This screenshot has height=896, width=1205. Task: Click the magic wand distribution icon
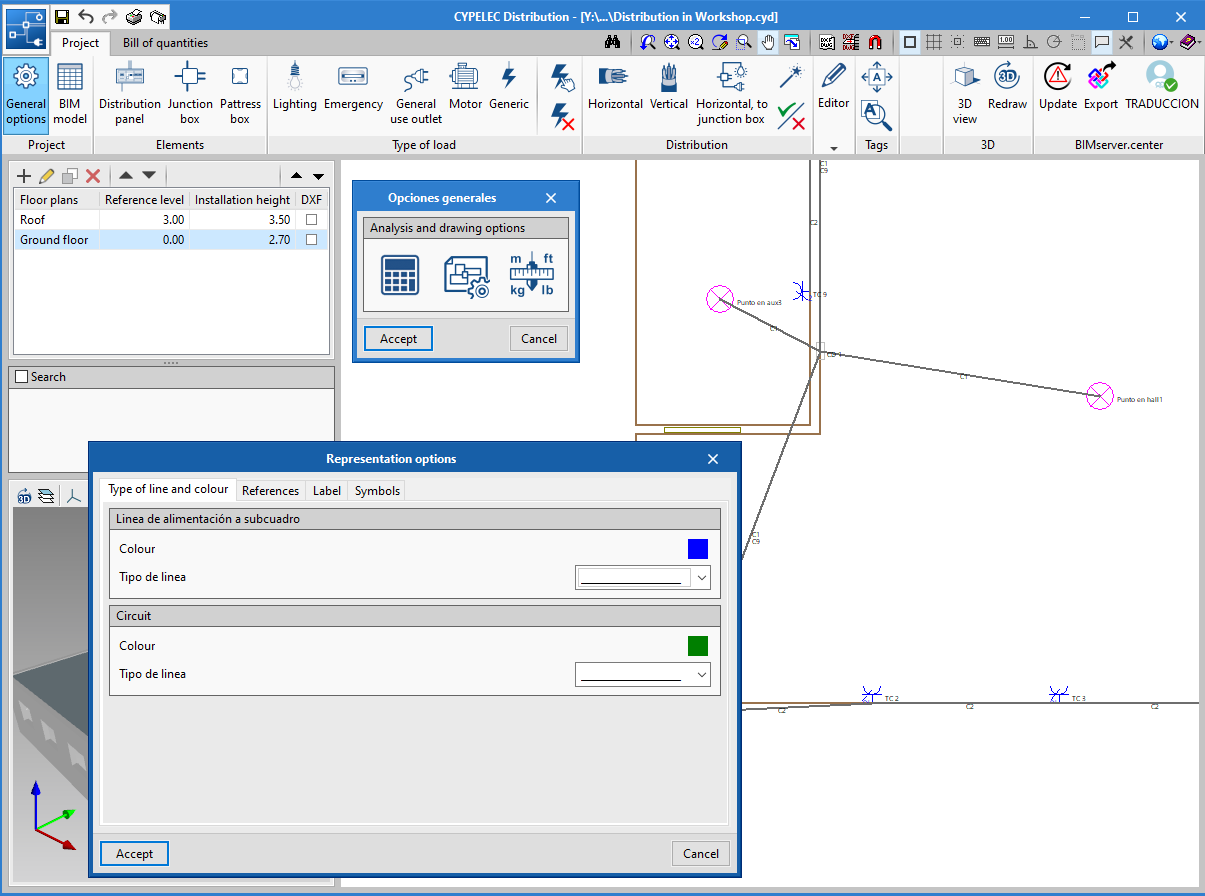(792, 77)
